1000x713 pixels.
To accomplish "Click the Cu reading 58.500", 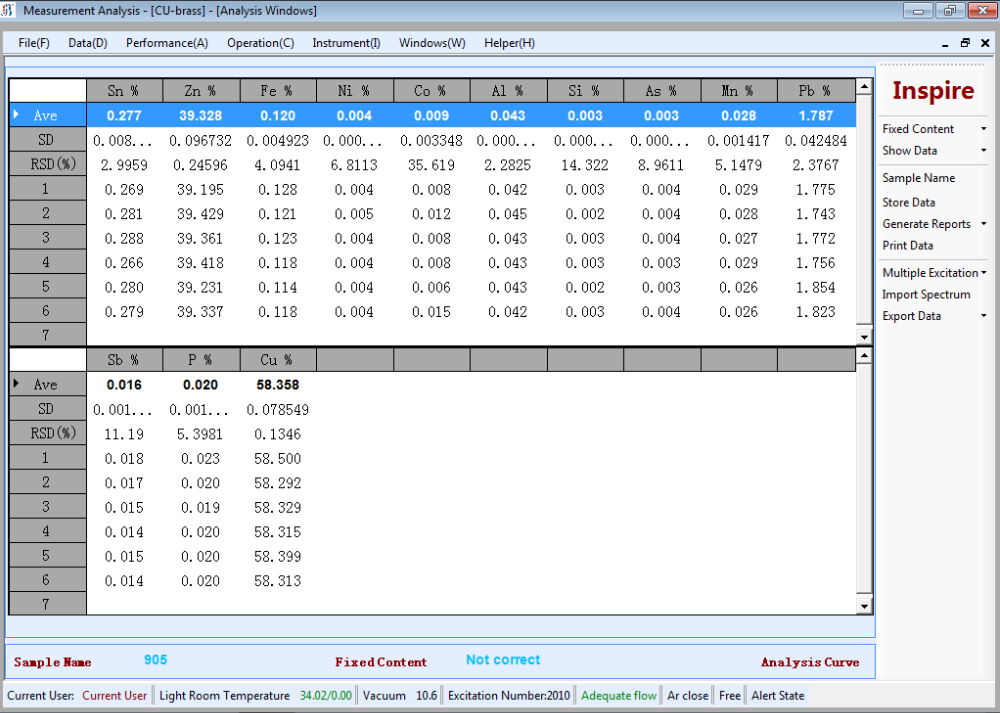I will click(277, 459).
